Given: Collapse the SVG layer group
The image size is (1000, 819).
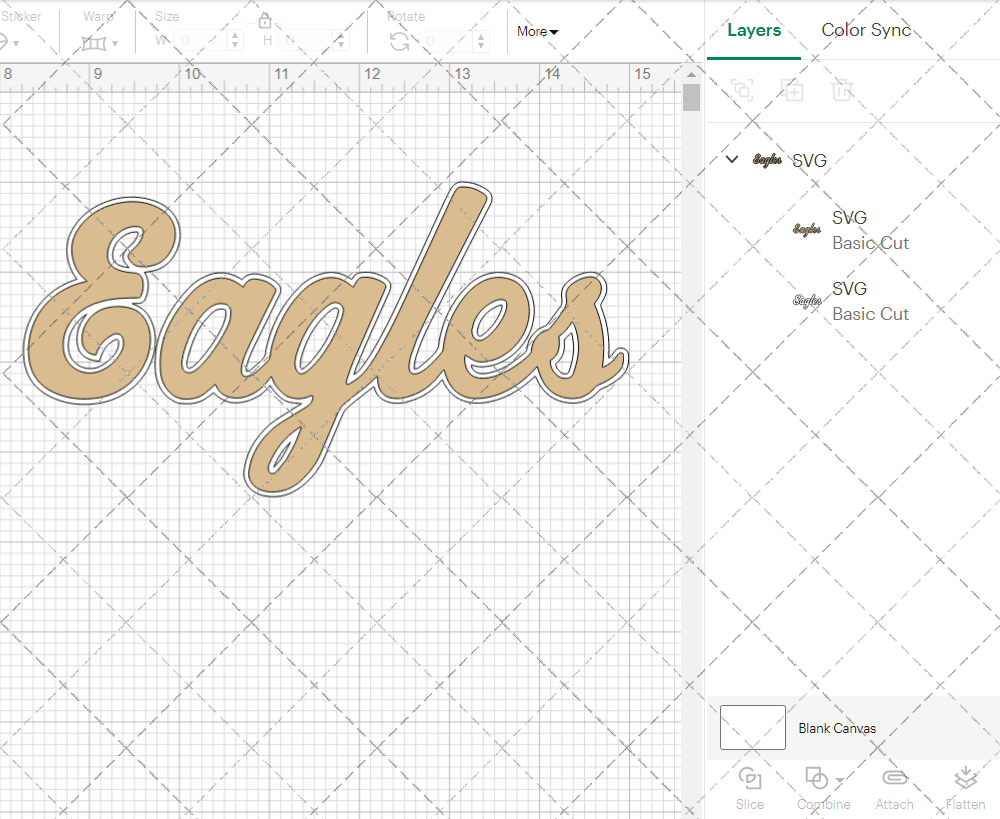Looking at the screenshot, I should [731, 159].
